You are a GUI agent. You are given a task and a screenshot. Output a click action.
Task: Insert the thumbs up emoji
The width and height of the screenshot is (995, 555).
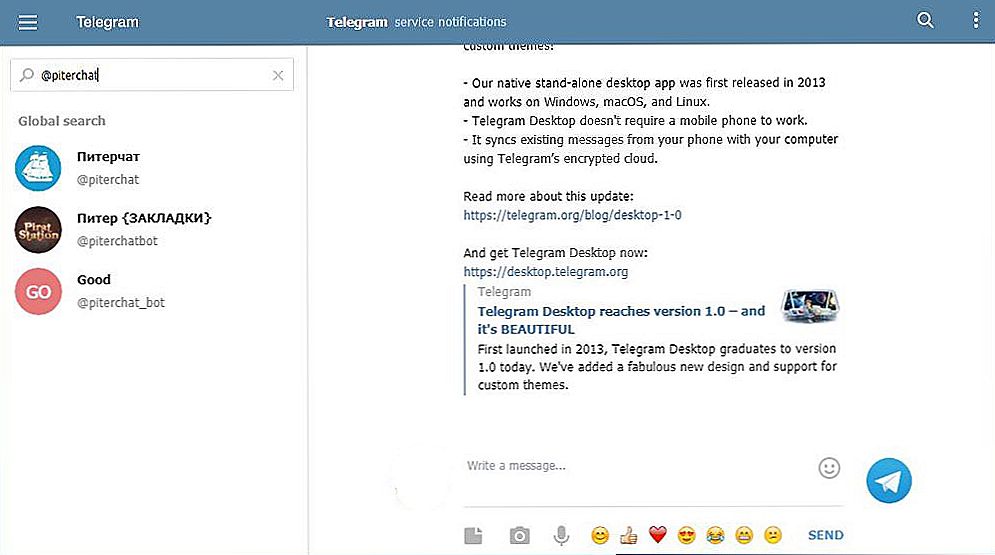[629, 535]
